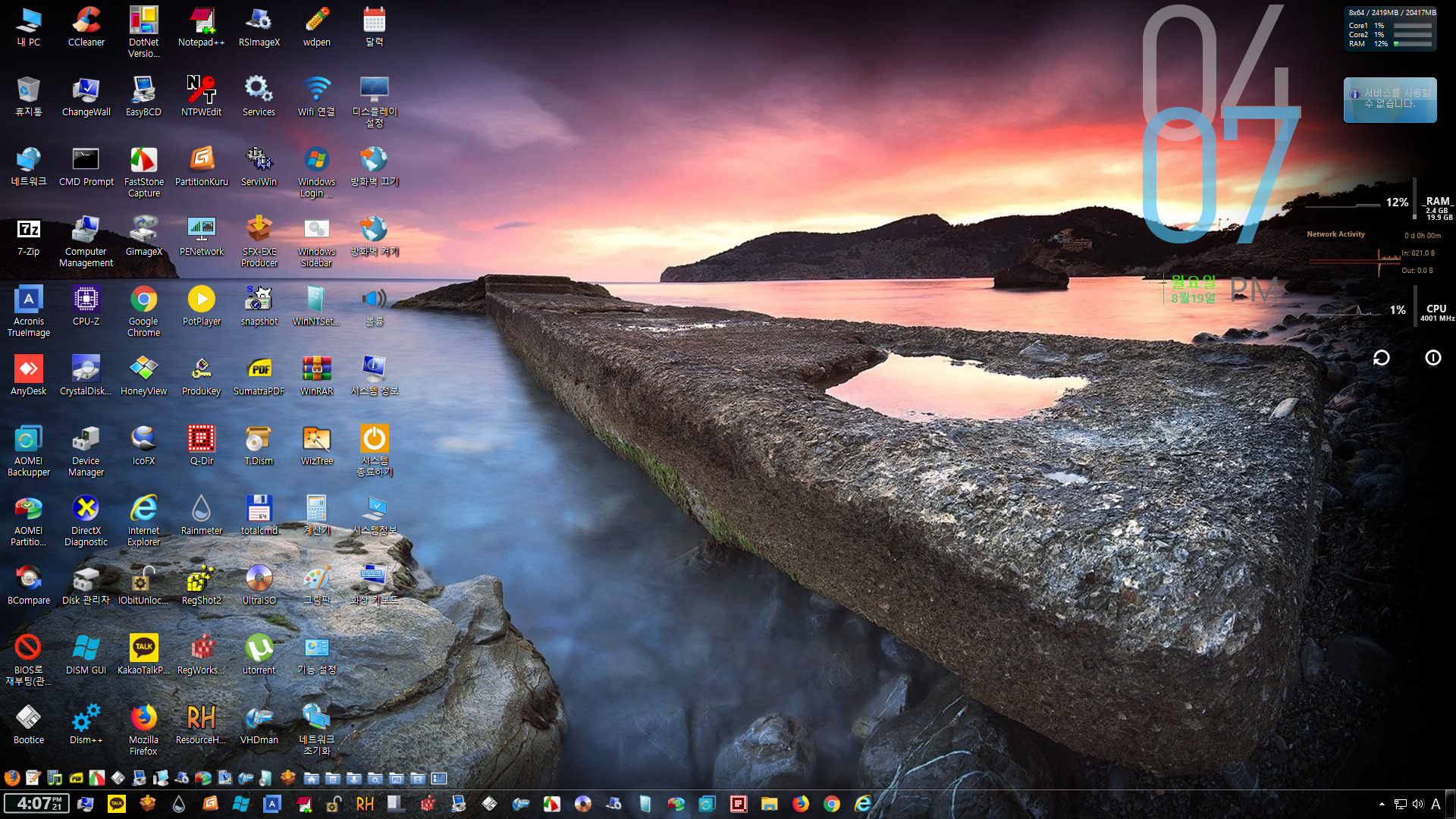This screenshot has height=819, width=1456.
Task: Select the NTPWEdit shortcut
Action: [x=202, y=97]
